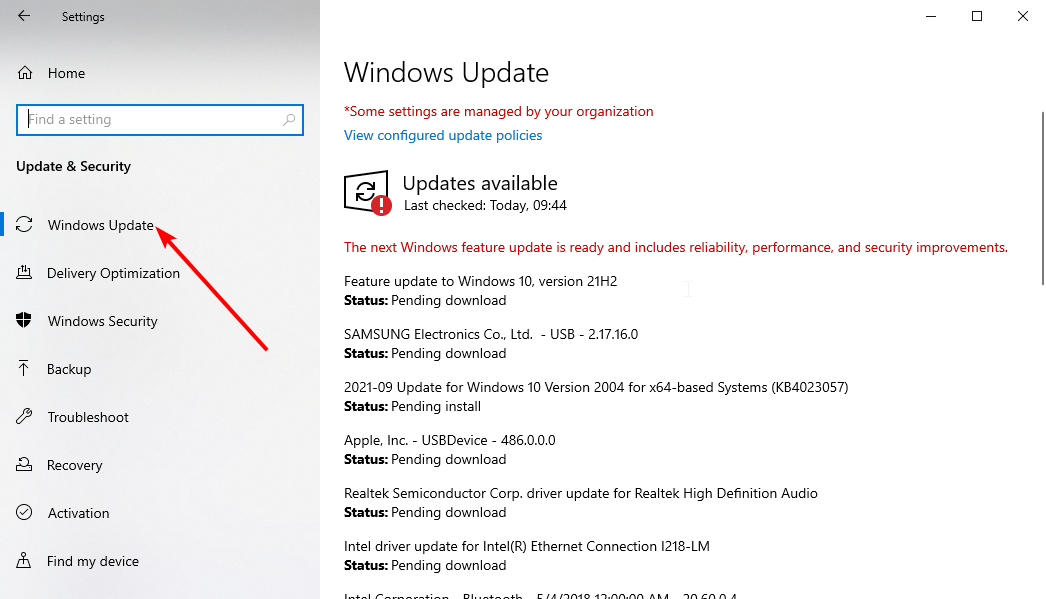Click the Windows Security shield icon
The height and width of the screenshot is (599, 1046).
(x=24, y=320)
